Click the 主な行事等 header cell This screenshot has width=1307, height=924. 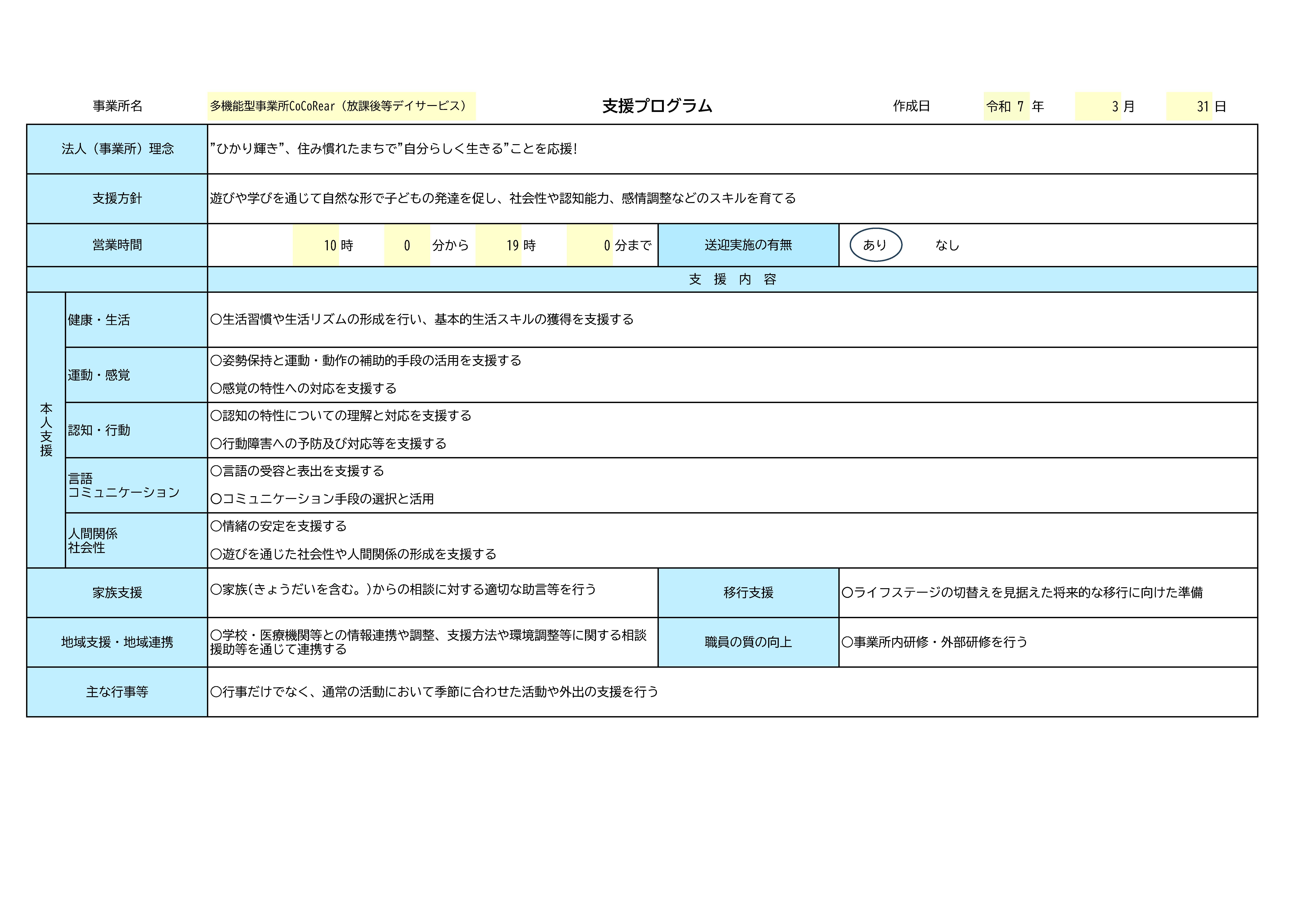point(117,692)
